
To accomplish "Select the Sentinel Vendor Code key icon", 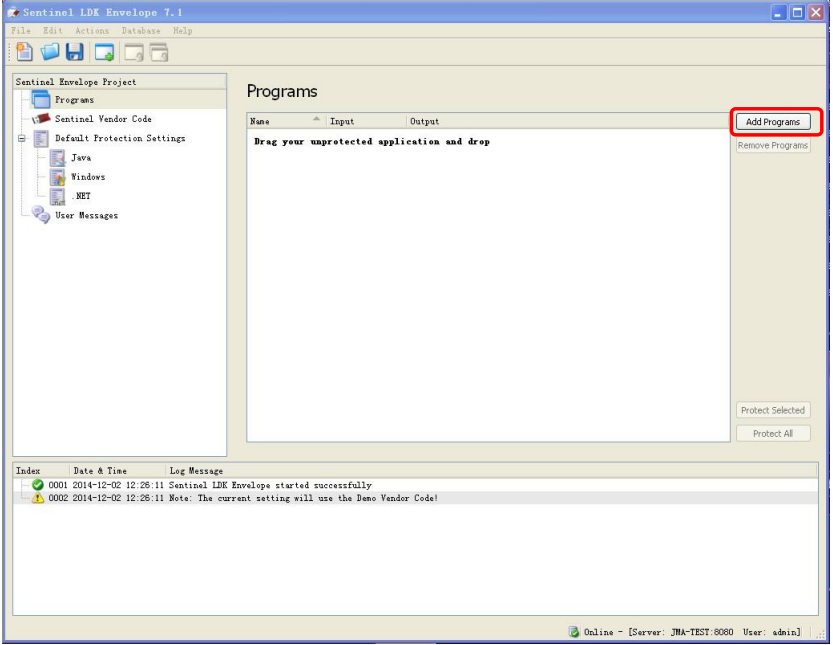I will [x=41, y=119].
